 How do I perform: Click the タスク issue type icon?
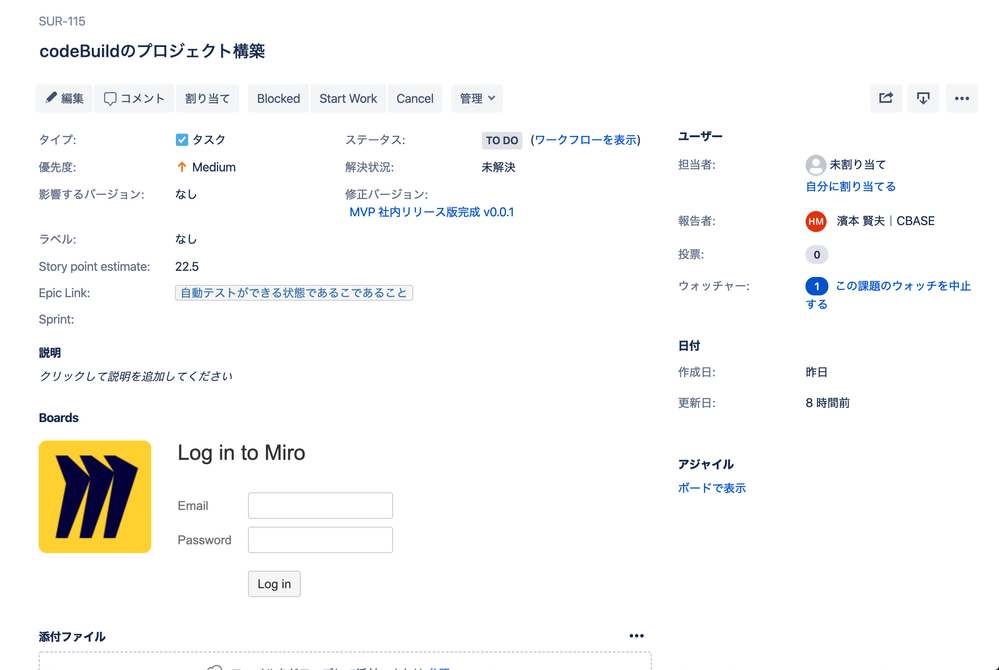[182, 139]
